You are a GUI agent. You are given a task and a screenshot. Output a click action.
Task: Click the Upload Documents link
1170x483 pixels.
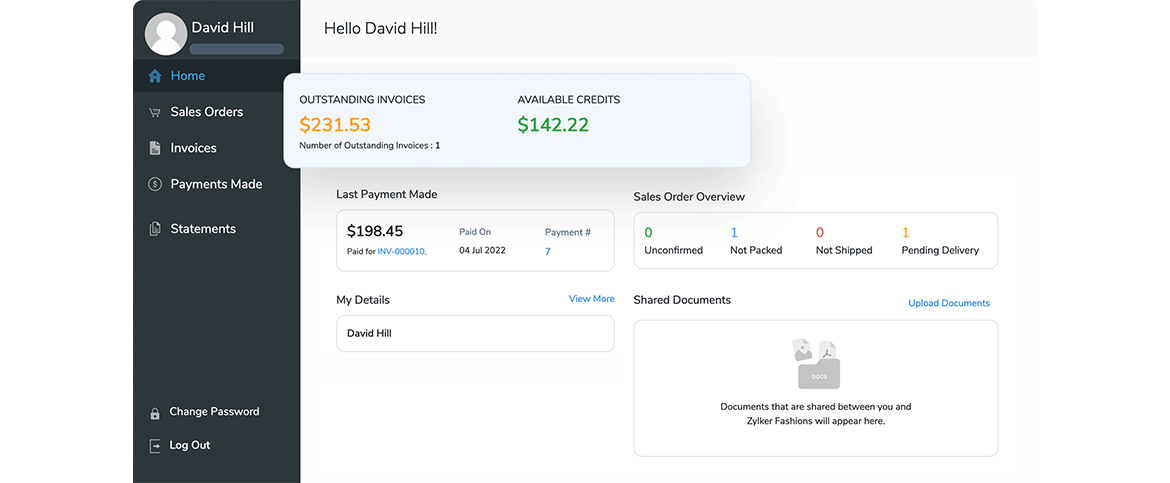(x=948, y=303)
